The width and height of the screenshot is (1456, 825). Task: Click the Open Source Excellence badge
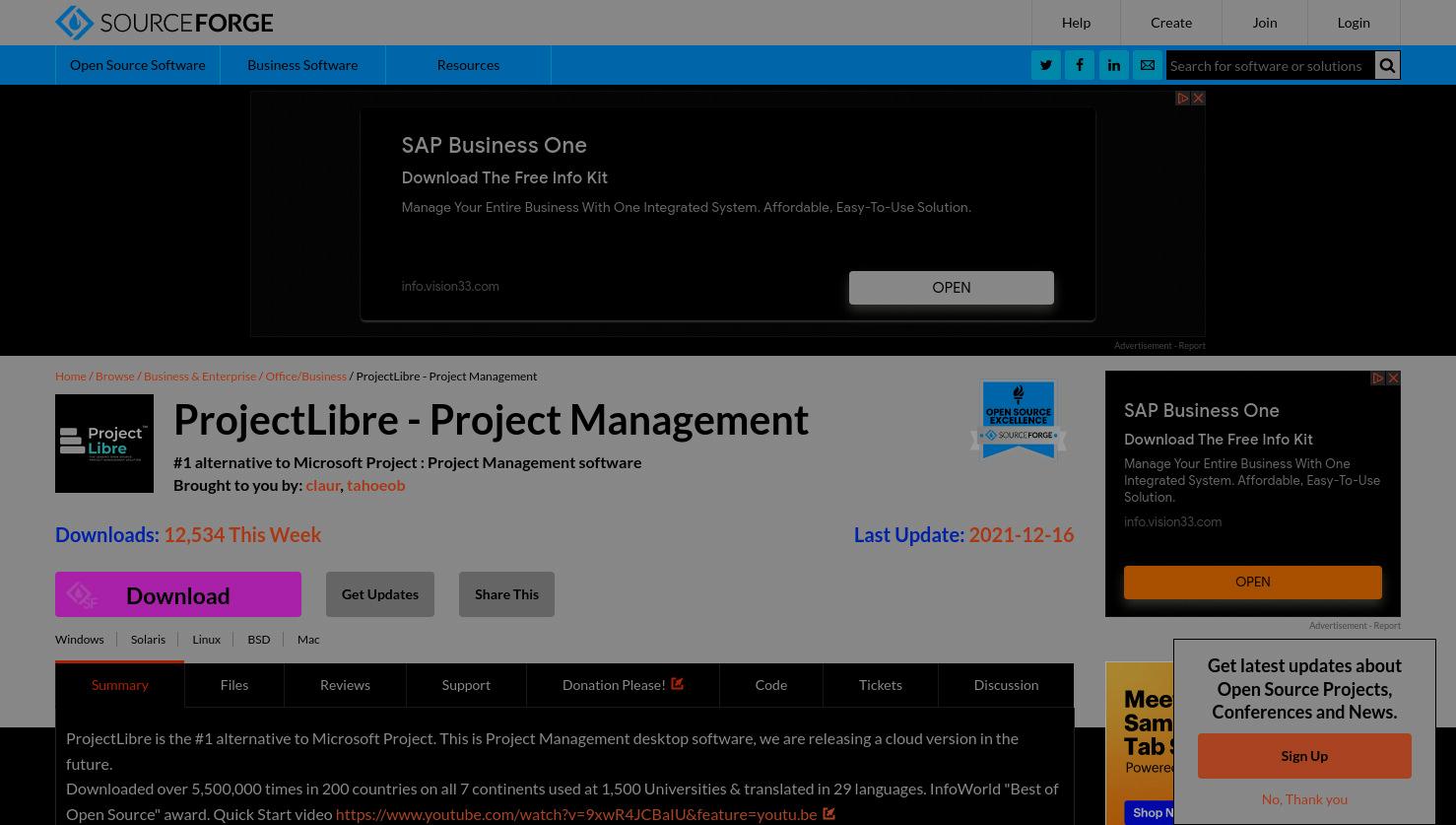pyautogui.click(x=1019, y=420)
